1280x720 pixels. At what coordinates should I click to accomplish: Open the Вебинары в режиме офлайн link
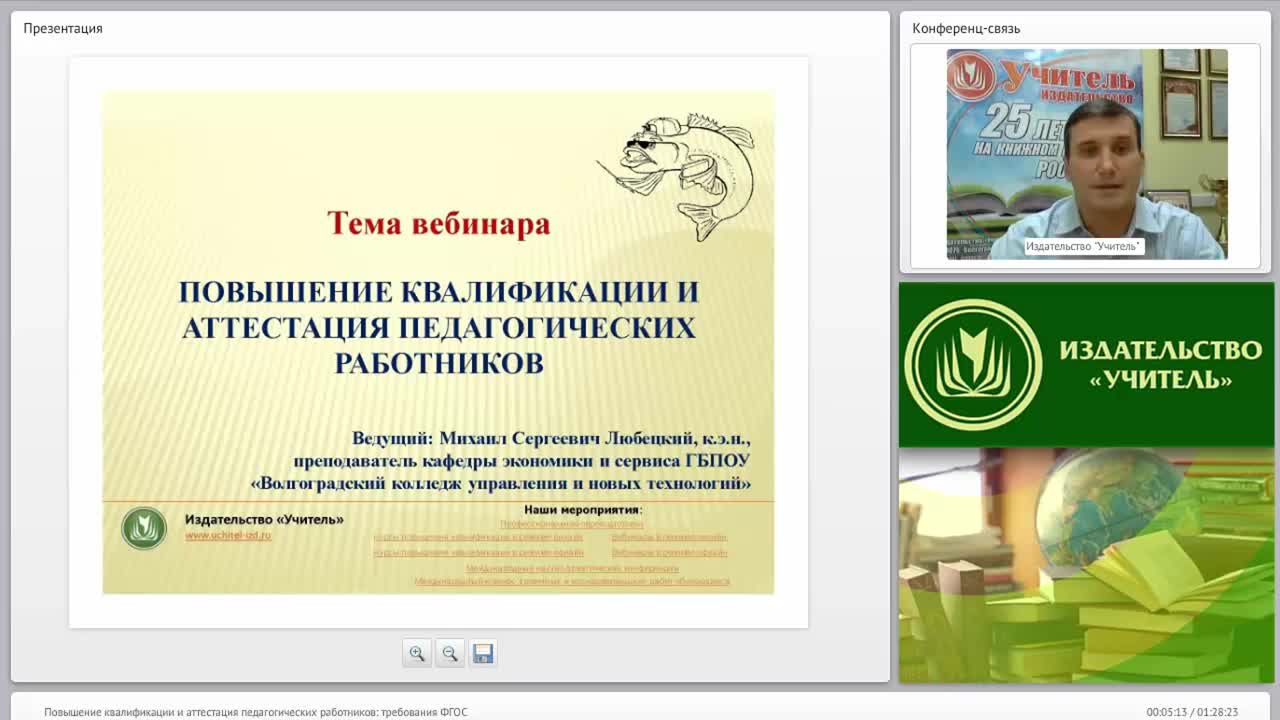point(669,552)
